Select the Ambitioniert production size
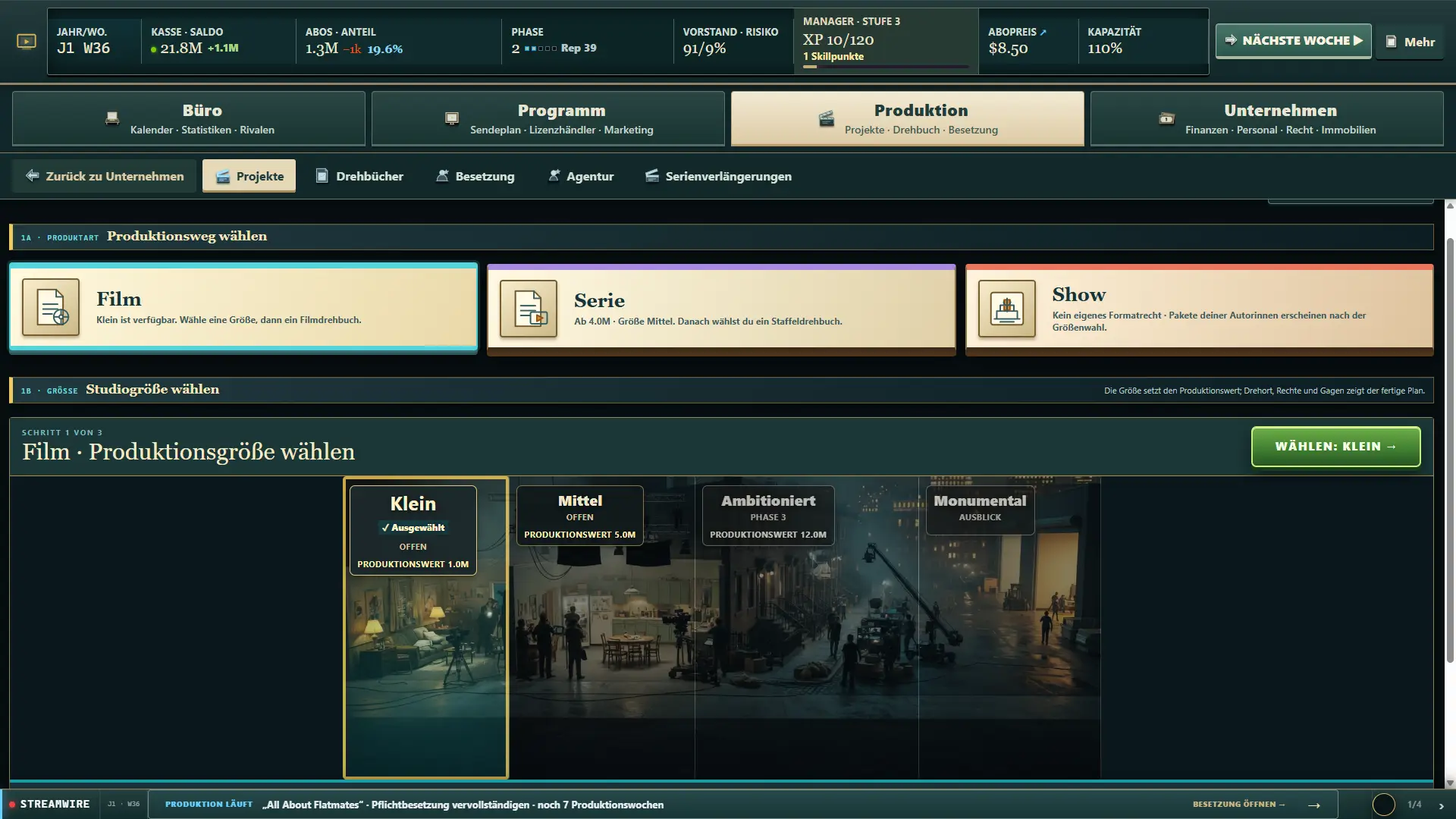 [807, 627]
